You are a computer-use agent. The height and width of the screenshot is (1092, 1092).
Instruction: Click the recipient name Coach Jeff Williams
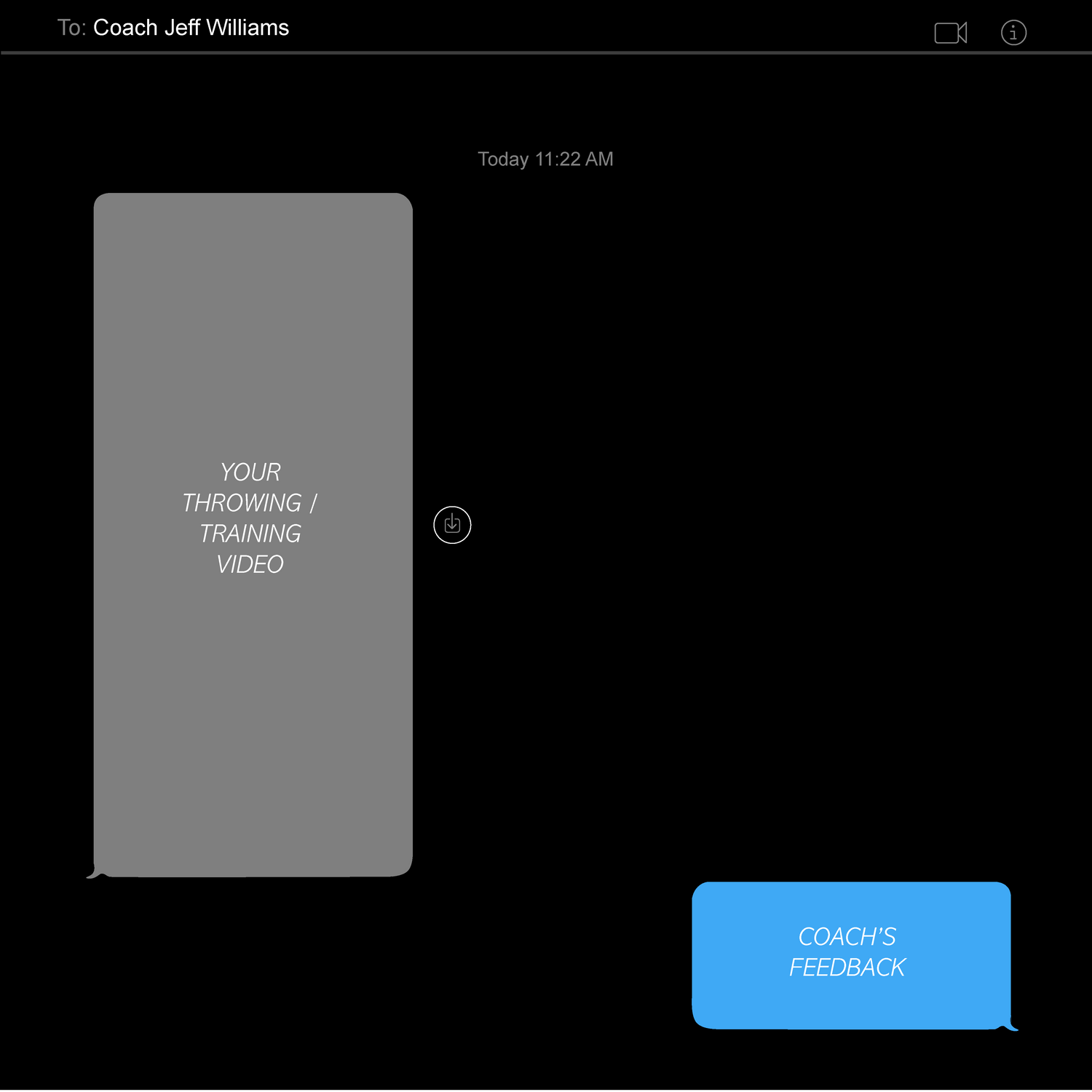click(191, 28)
